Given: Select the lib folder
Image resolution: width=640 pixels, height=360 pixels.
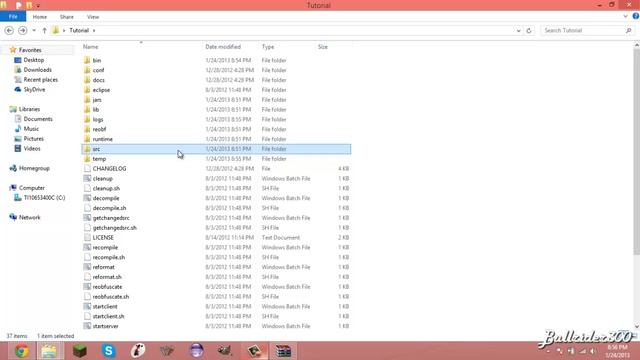Looking at the screenshot, I should pyautogui.click(x=216, y=109).
